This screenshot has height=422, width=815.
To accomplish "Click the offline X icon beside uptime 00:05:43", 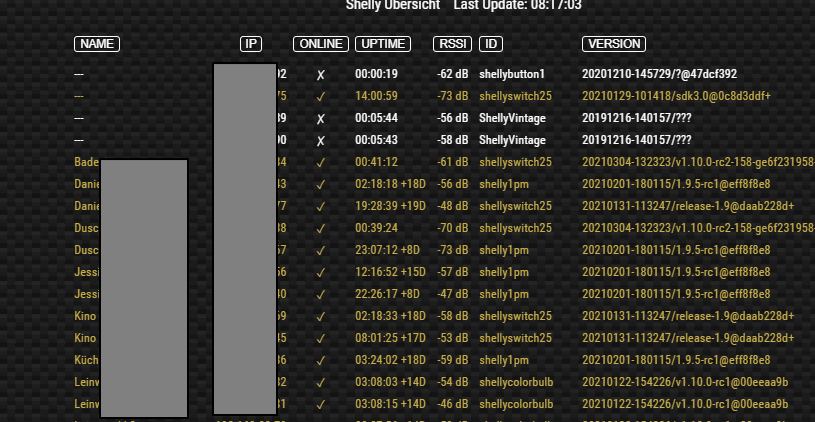I will [321, 141].
